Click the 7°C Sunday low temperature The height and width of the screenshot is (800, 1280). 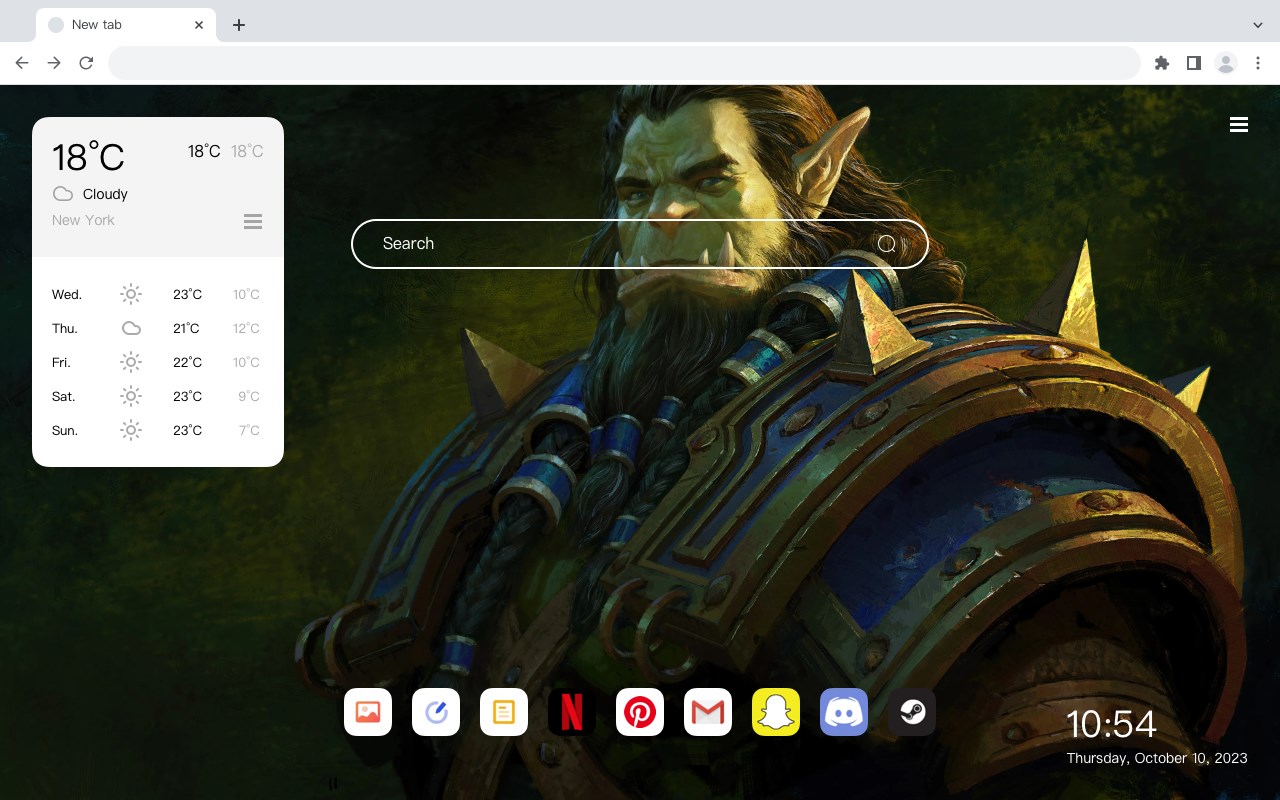pyautogui.click(x=249, y=430)
